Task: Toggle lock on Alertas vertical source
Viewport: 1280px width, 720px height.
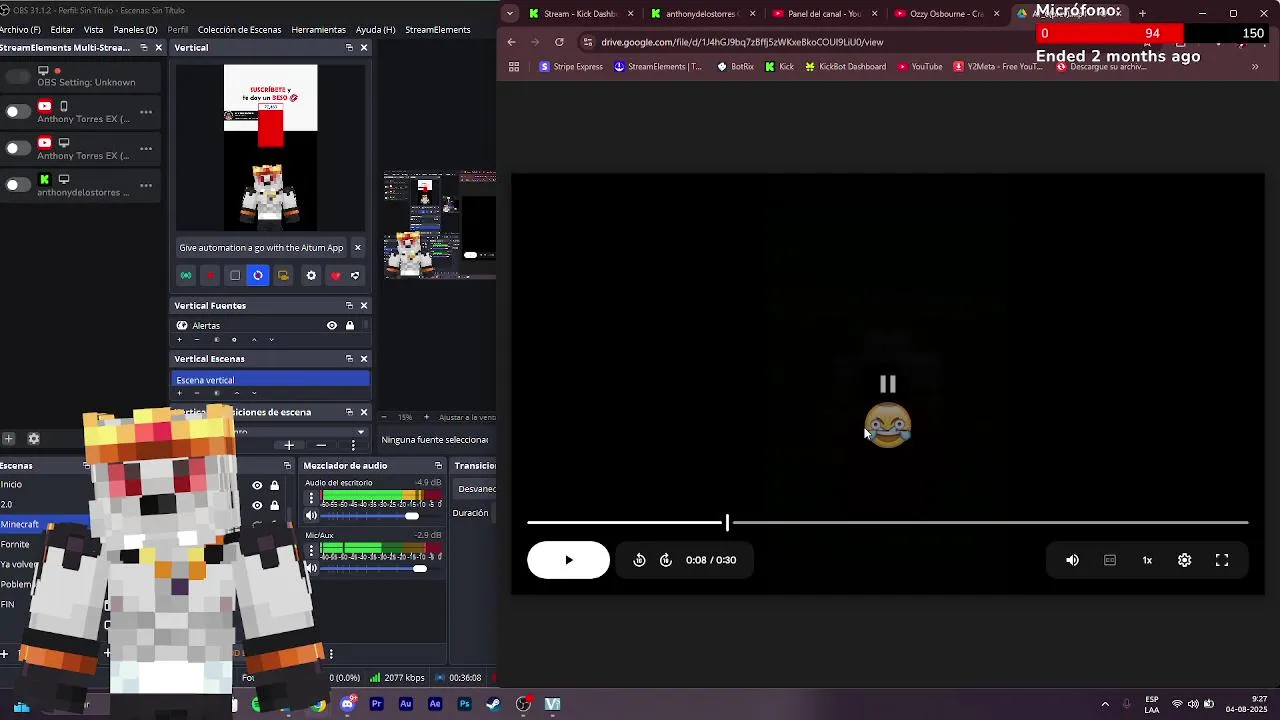Action: pyautogui.click(x=350, y=325)
